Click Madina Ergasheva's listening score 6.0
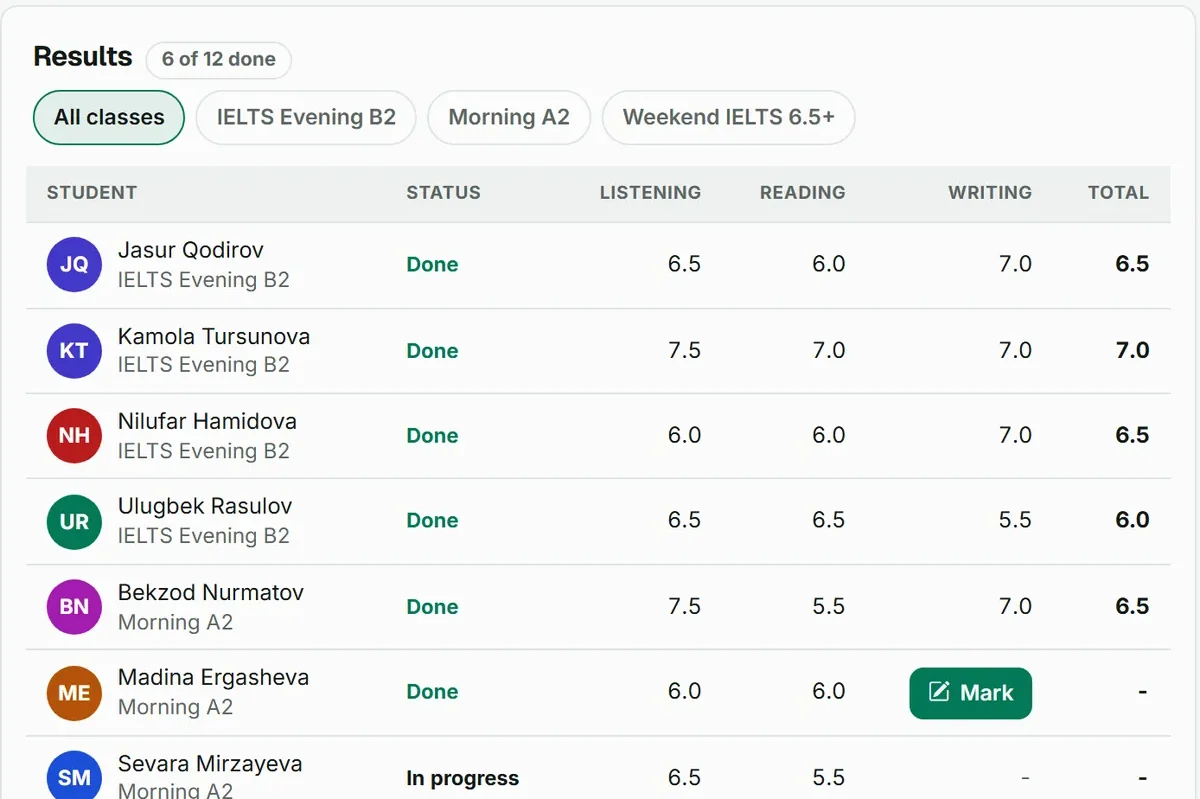 (x=684, y=692)
